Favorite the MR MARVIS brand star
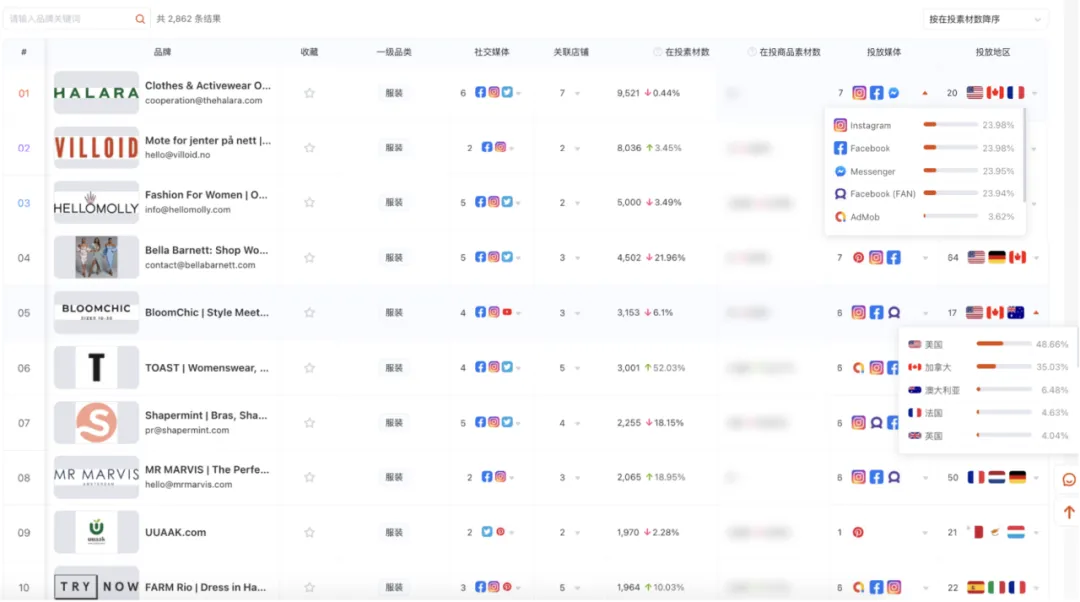1080x602 pixels. 309,477
